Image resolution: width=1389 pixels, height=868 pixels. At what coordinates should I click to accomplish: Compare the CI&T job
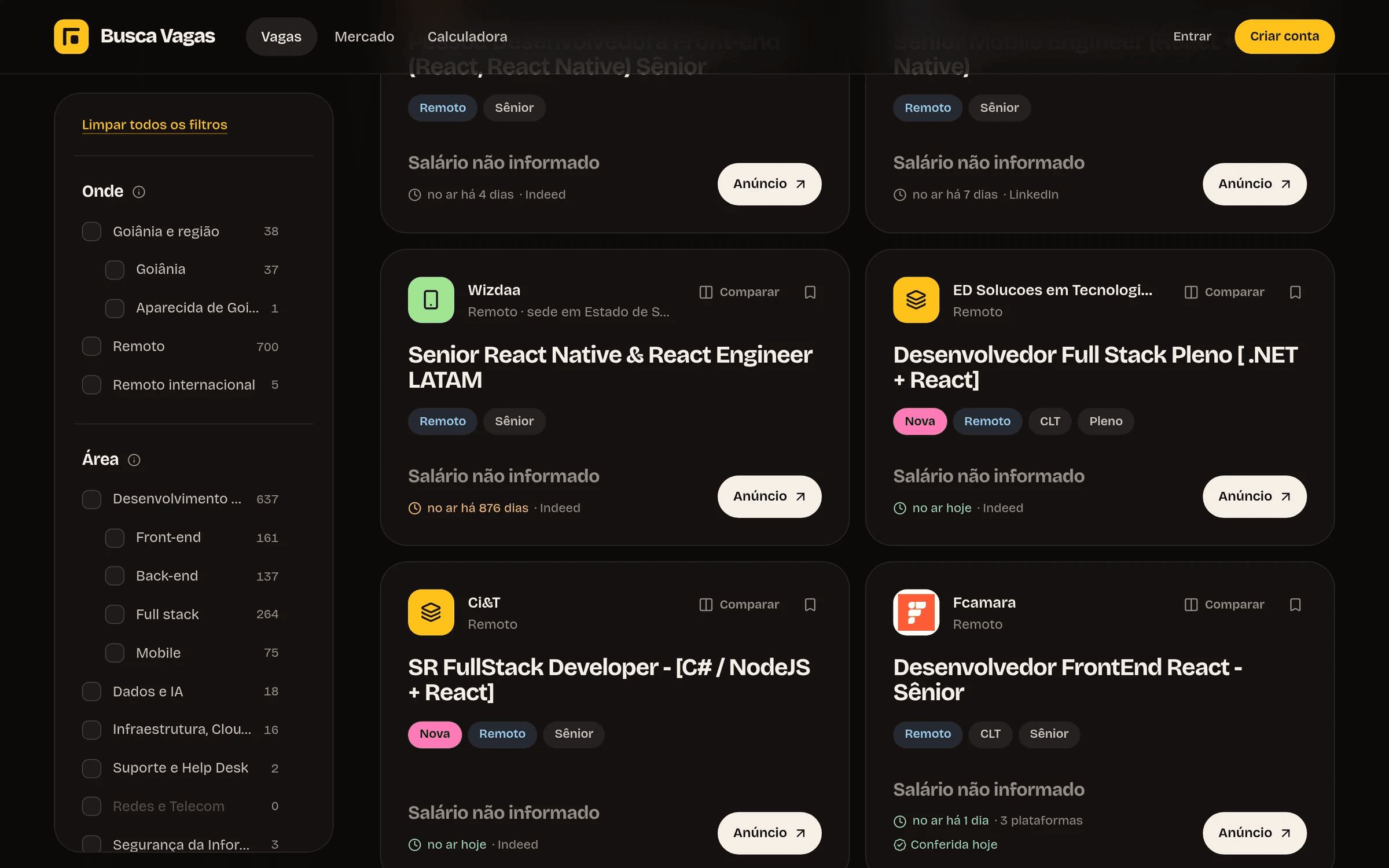click(x=739, y=605)
